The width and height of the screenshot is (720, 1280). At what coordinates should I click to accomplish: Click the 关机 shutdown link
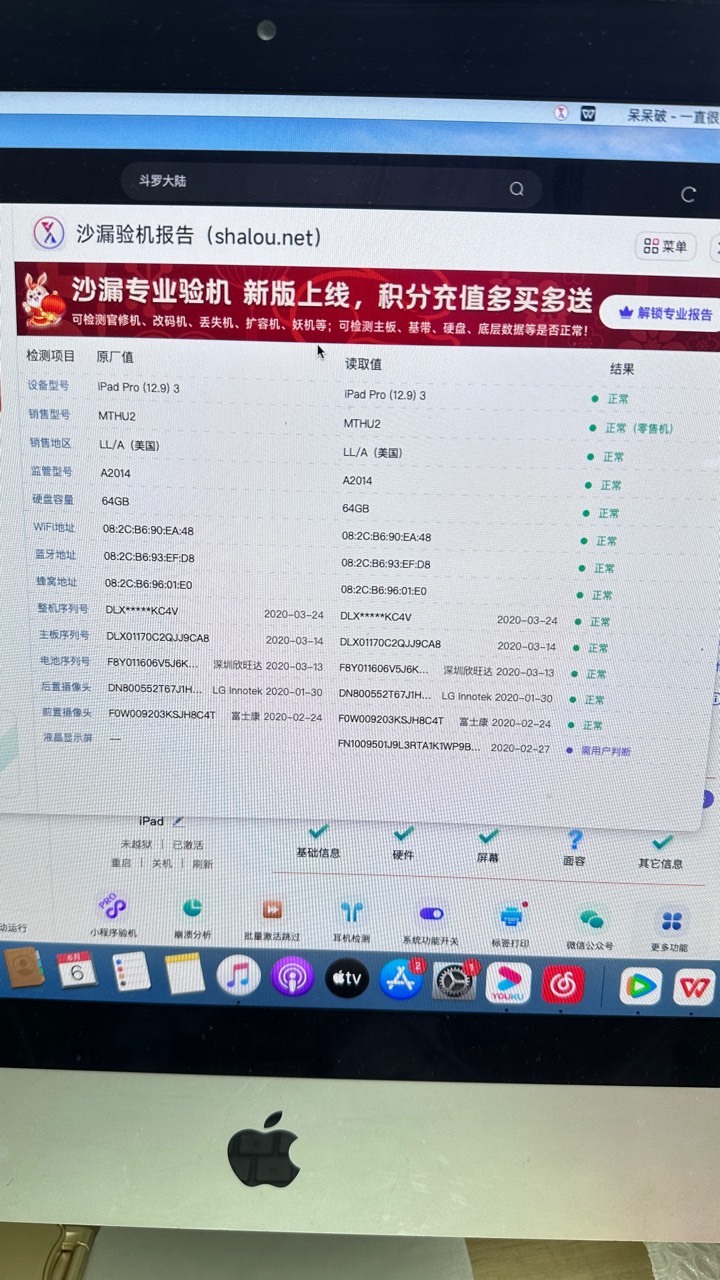162,863
